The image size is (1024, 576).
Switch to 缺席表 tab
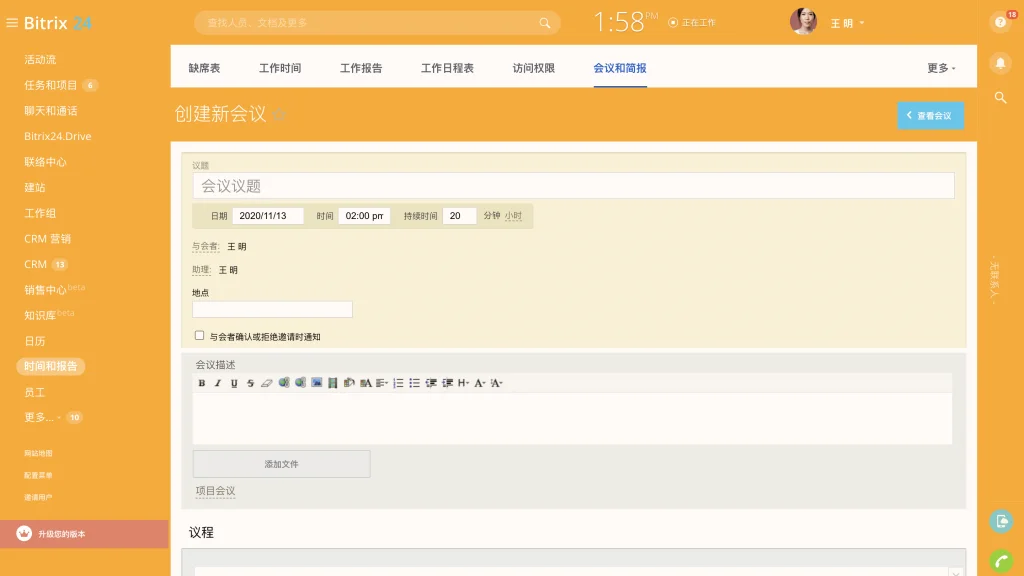coord(204,68)
